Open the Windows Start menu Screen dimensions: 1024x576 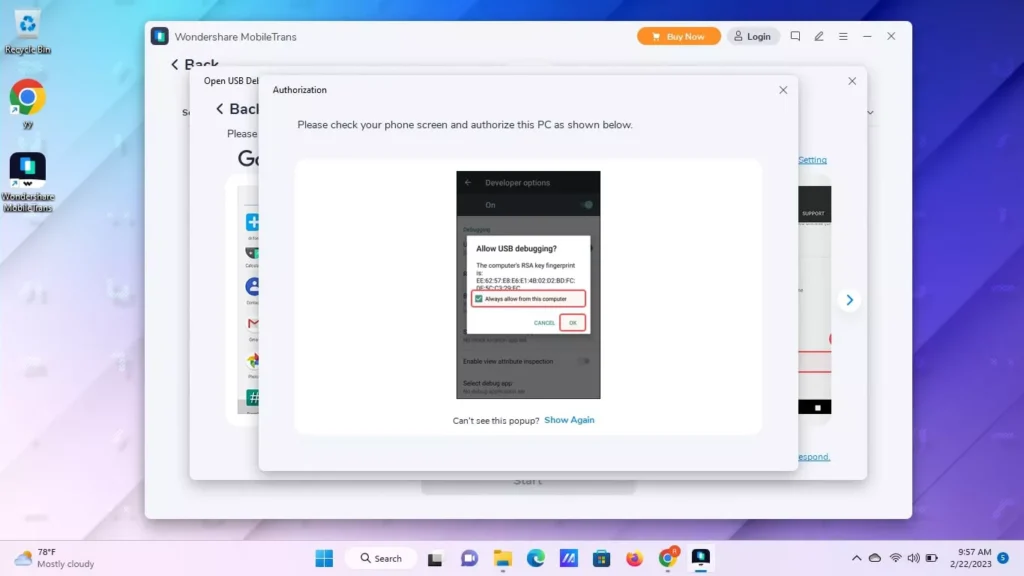(324, 558)
